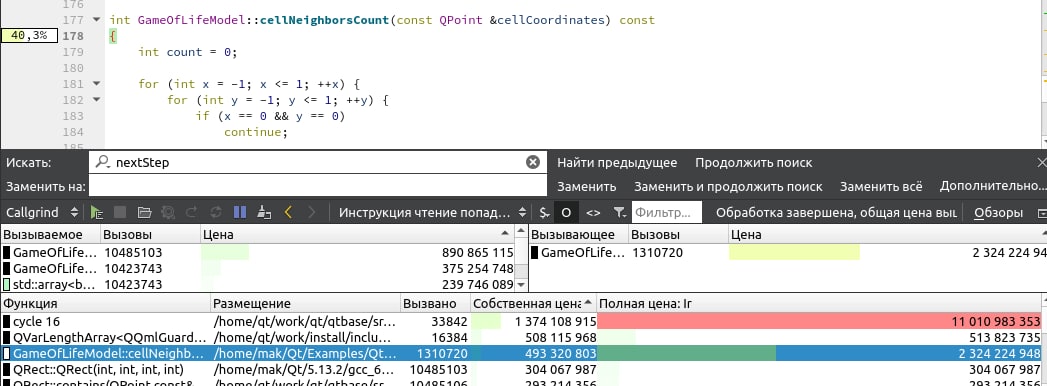Open the event type dropdown 'Инструкция чтение'

pos(432,213)
